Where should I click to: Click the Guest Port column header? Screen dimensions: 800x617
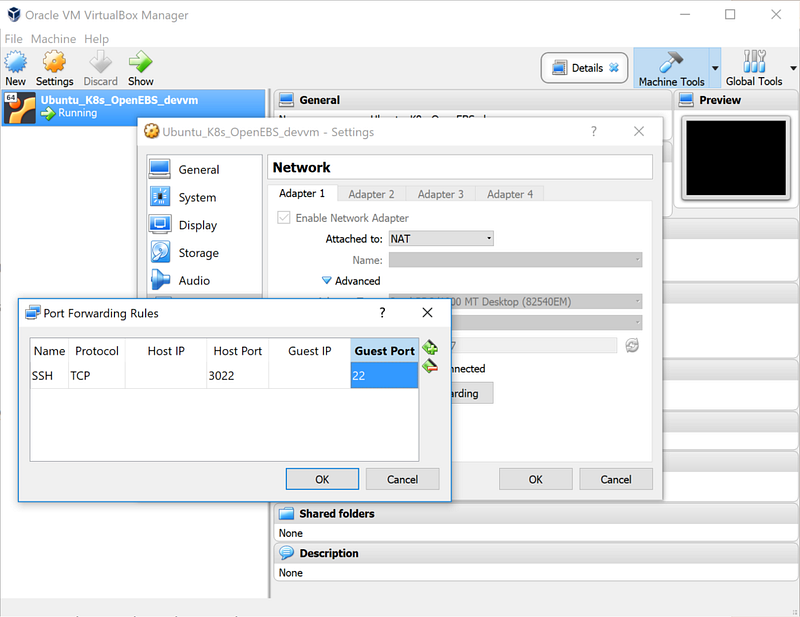tap(384, 351)
